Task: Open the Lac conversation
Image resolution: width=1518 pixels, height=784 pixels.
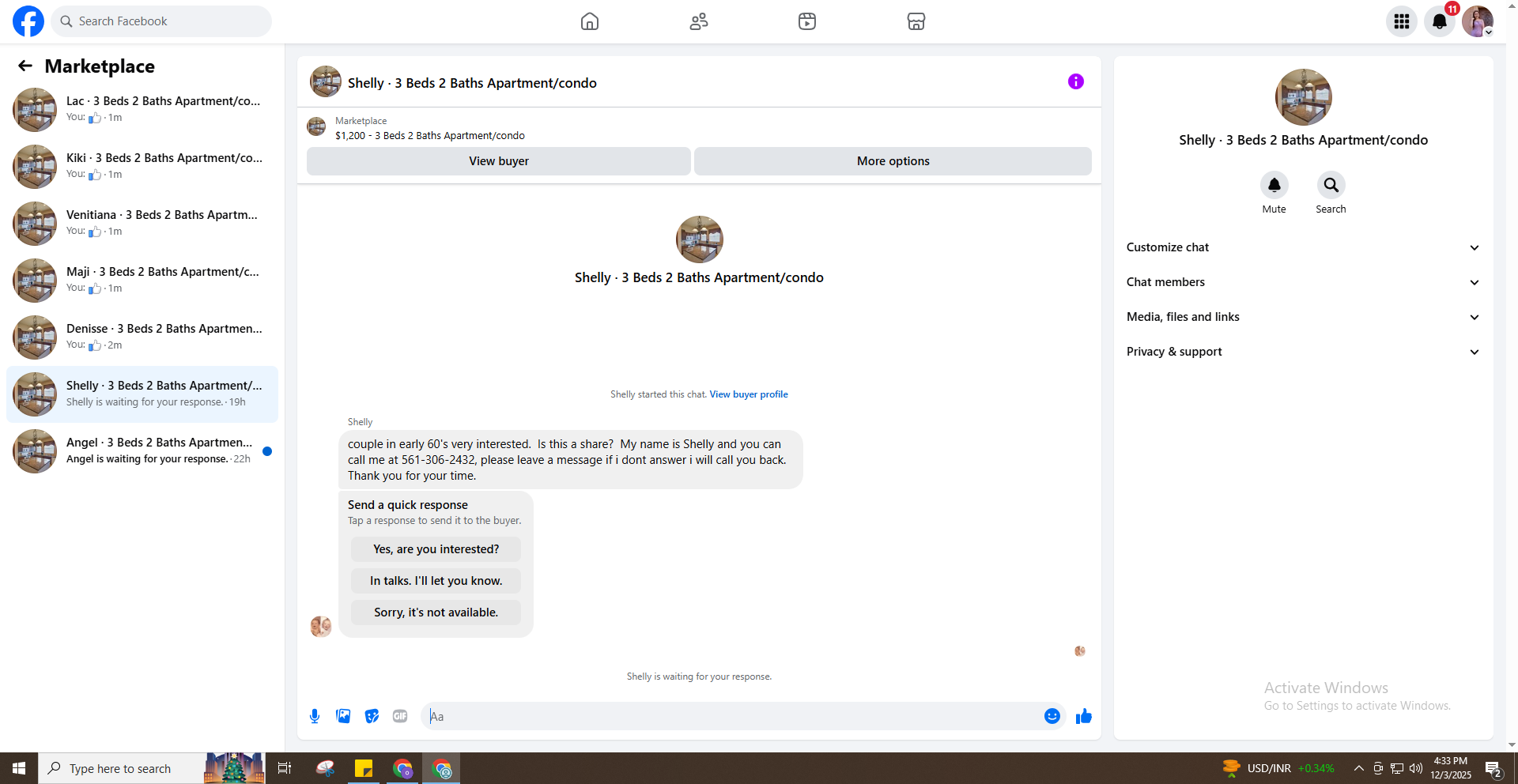Action: [x=142, y=110]
